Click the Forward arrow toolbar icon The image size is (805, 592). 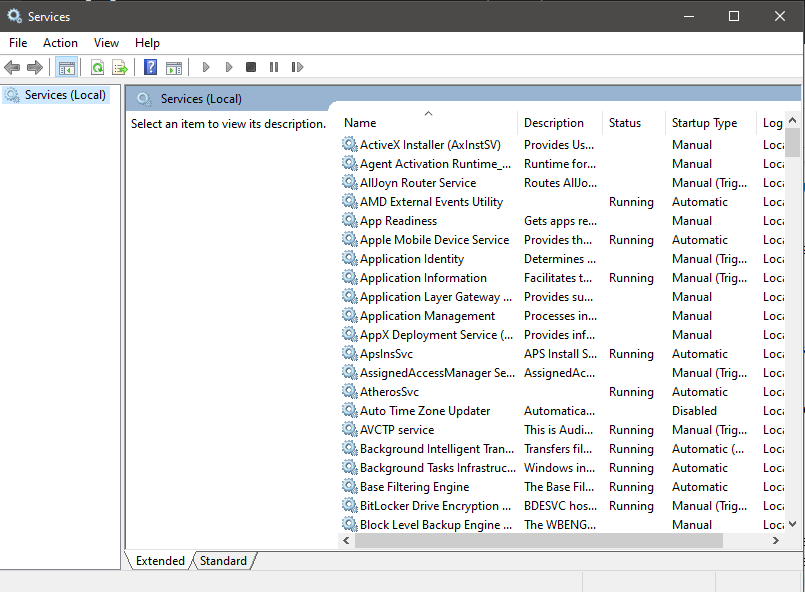pos(35,67)
